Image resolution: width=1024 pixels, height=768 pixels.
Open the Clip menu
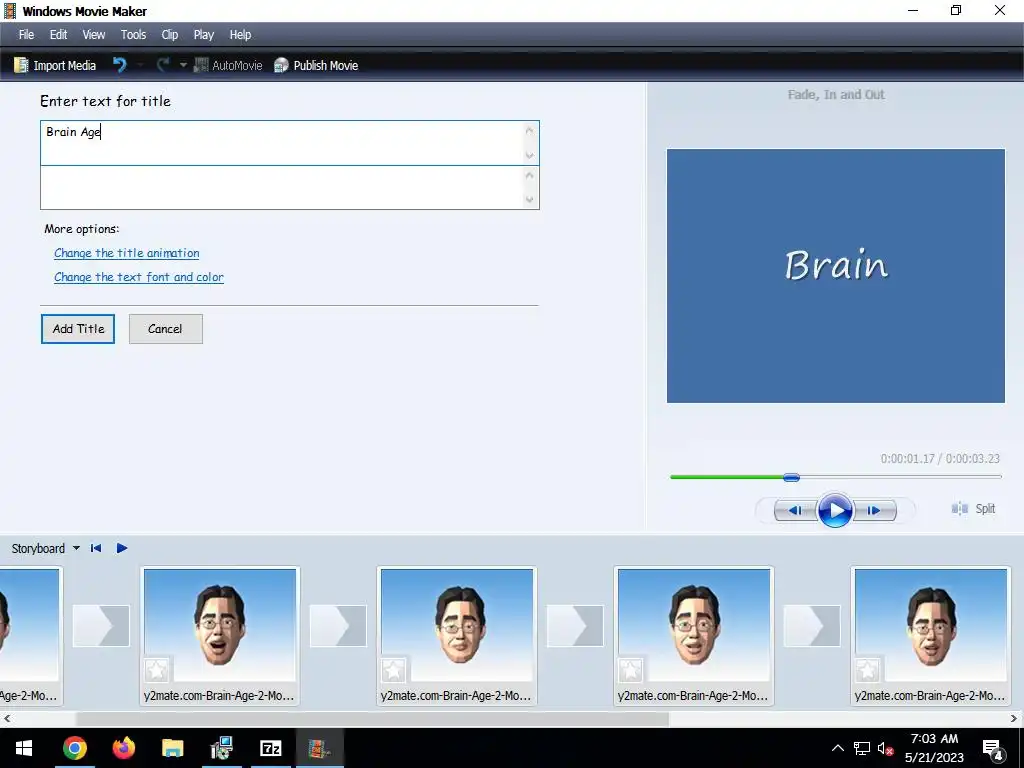[x=170, y=35]
